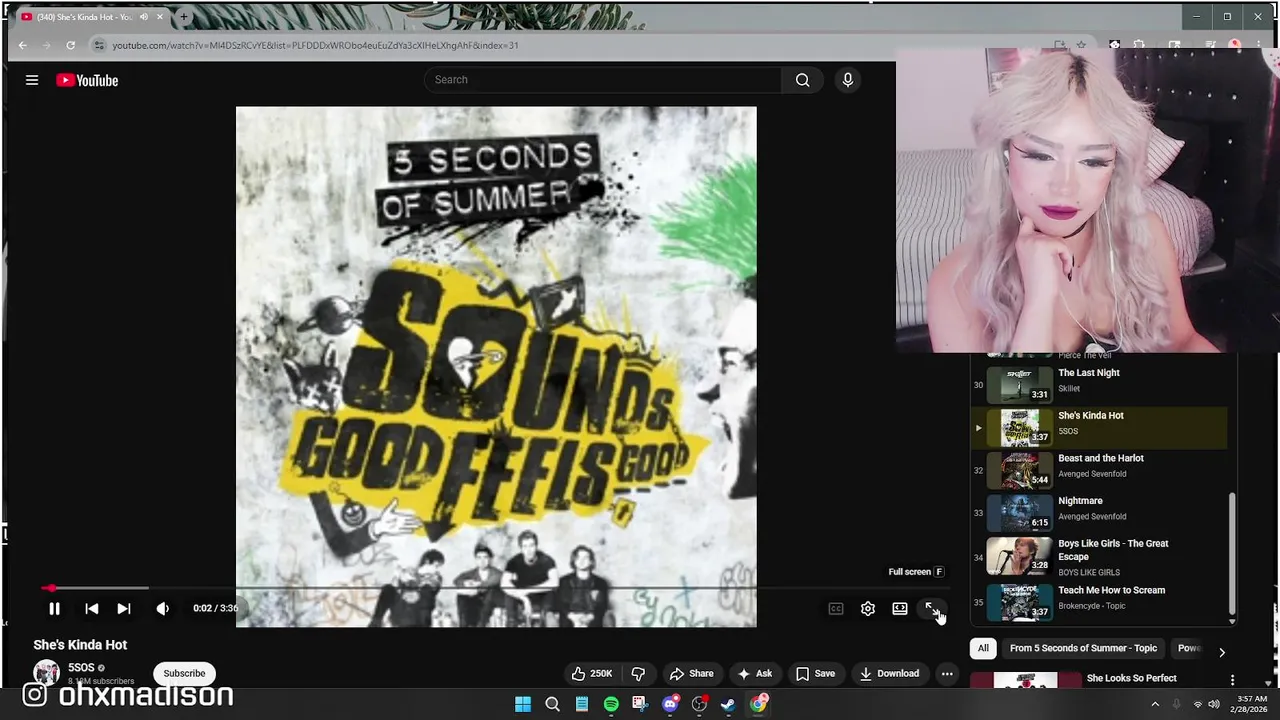1280x720 pixels.
Task: Select She's Kinda Hot playlist entry
Action: click(x=1100, y=427)
